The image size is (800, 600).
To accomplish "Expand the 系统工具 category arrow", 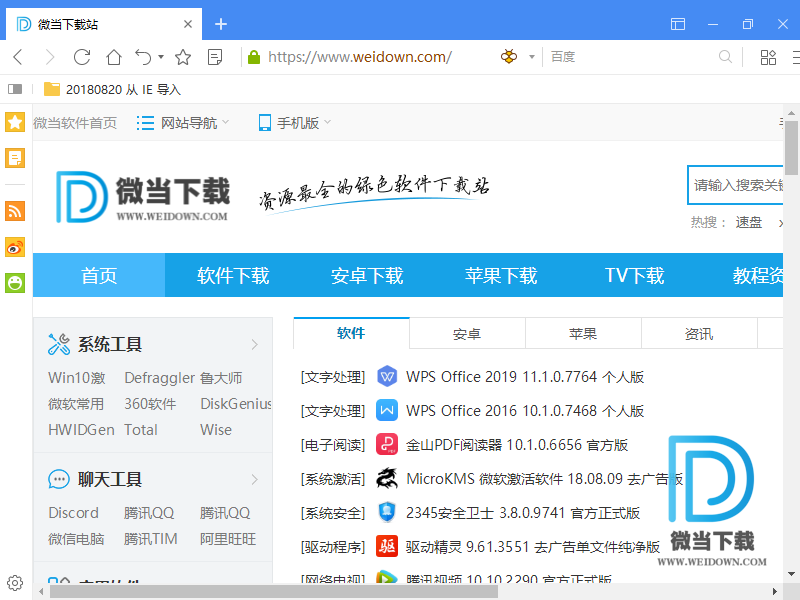I will 255,345.
